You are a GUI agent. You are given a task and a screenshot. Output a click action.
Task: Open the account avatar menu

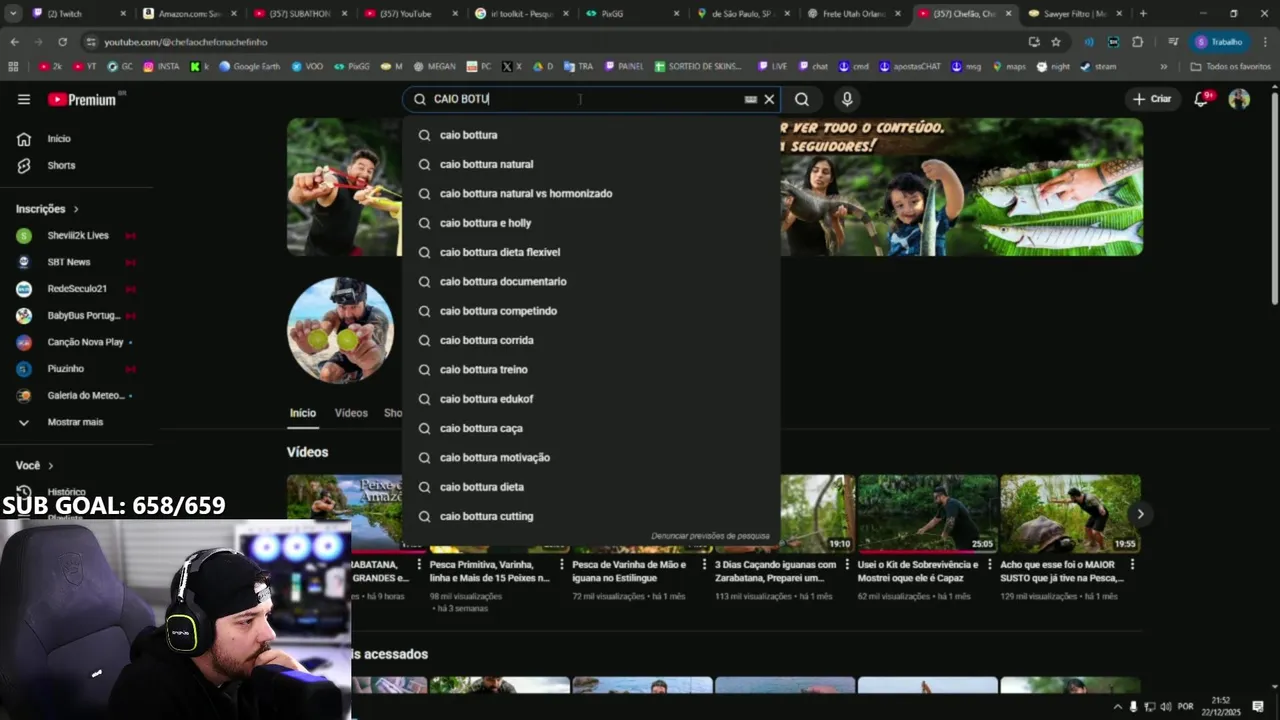click(x=1239, y=99)
